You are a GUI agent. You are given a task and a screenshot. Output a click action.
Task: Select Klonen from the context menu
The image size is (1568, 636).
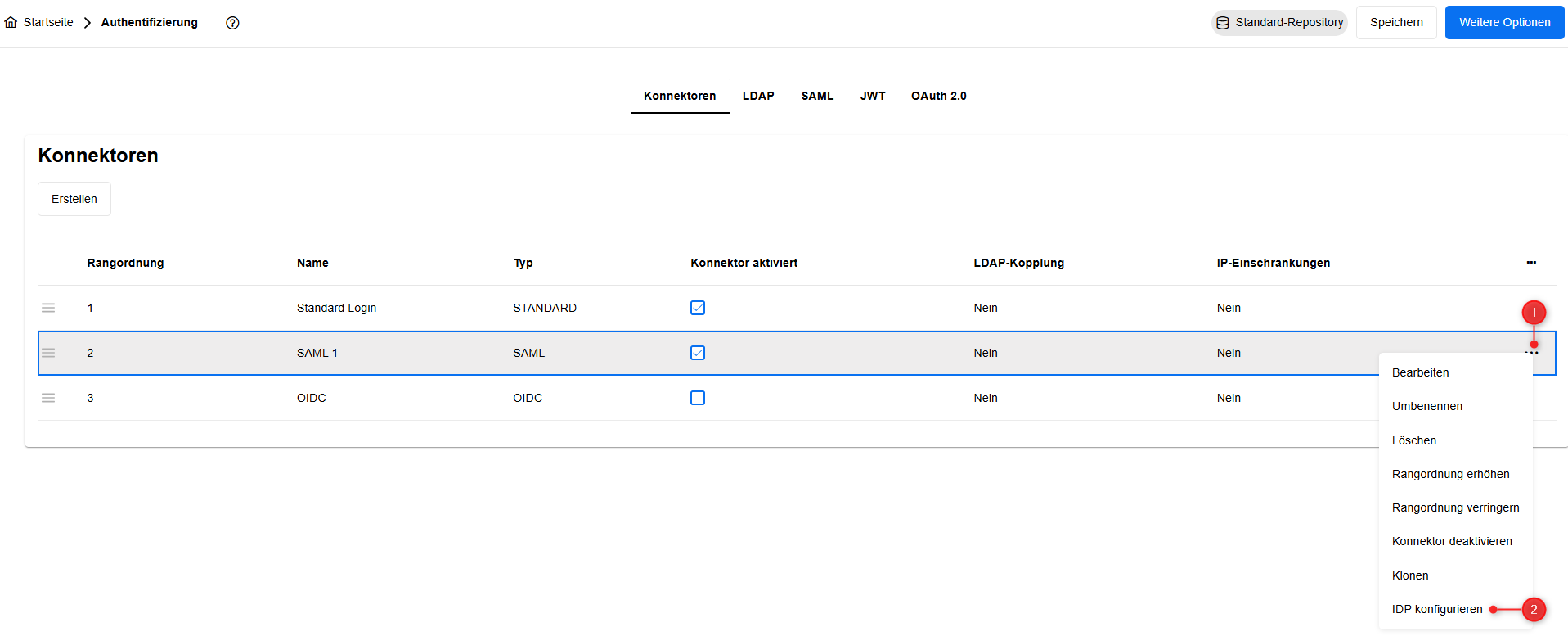coord(1409,575)
